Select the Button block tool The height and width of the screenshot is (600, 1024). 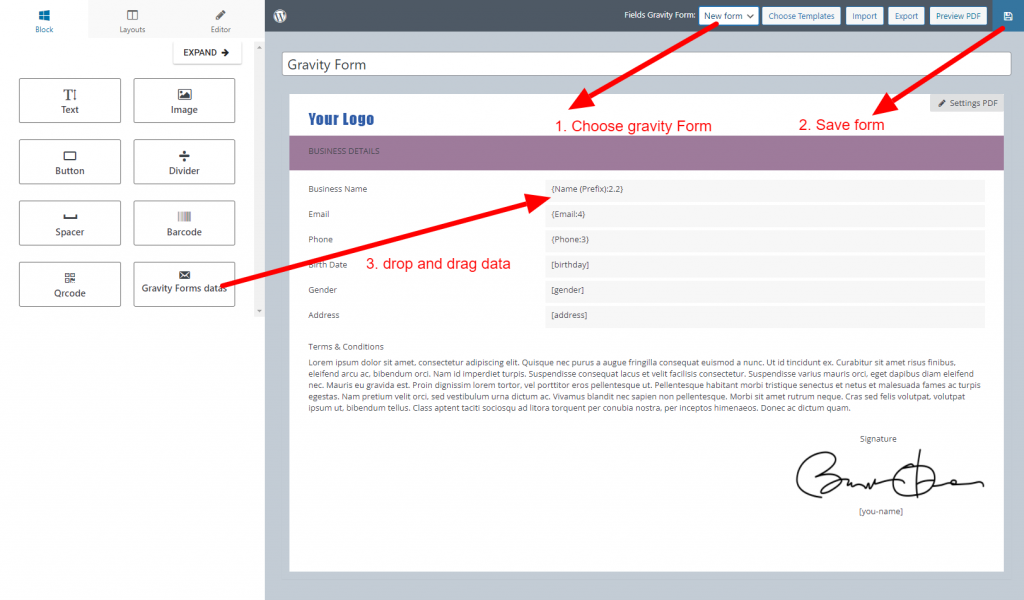pyautogui.click(x=69, y=161)
